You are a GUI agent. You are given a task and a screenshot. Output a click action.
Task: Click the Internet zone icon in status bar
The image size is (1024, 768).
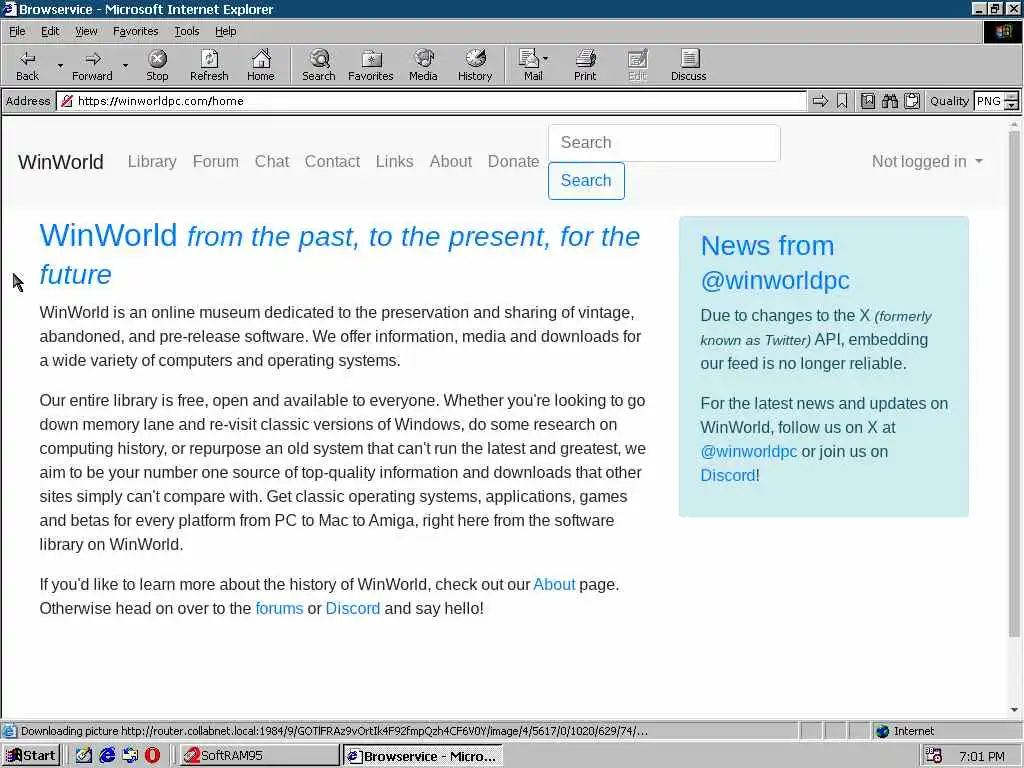(x=883, y=731)
